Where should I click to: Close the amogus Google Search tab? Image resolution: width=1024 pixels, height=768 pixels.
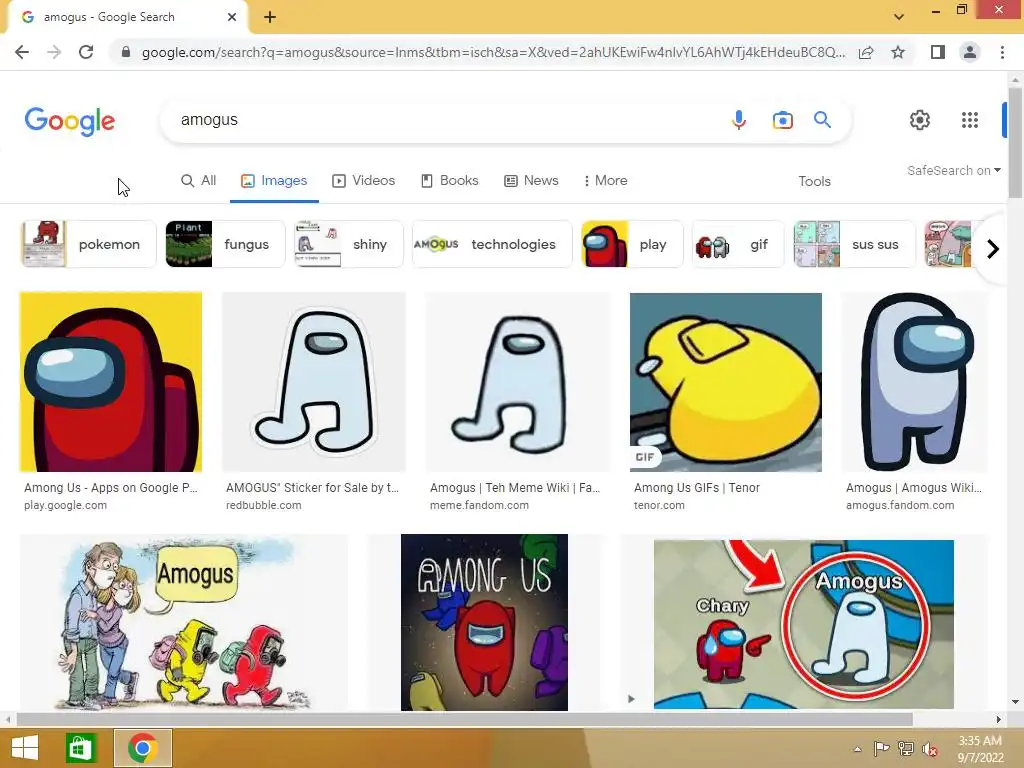click(232, 17)
